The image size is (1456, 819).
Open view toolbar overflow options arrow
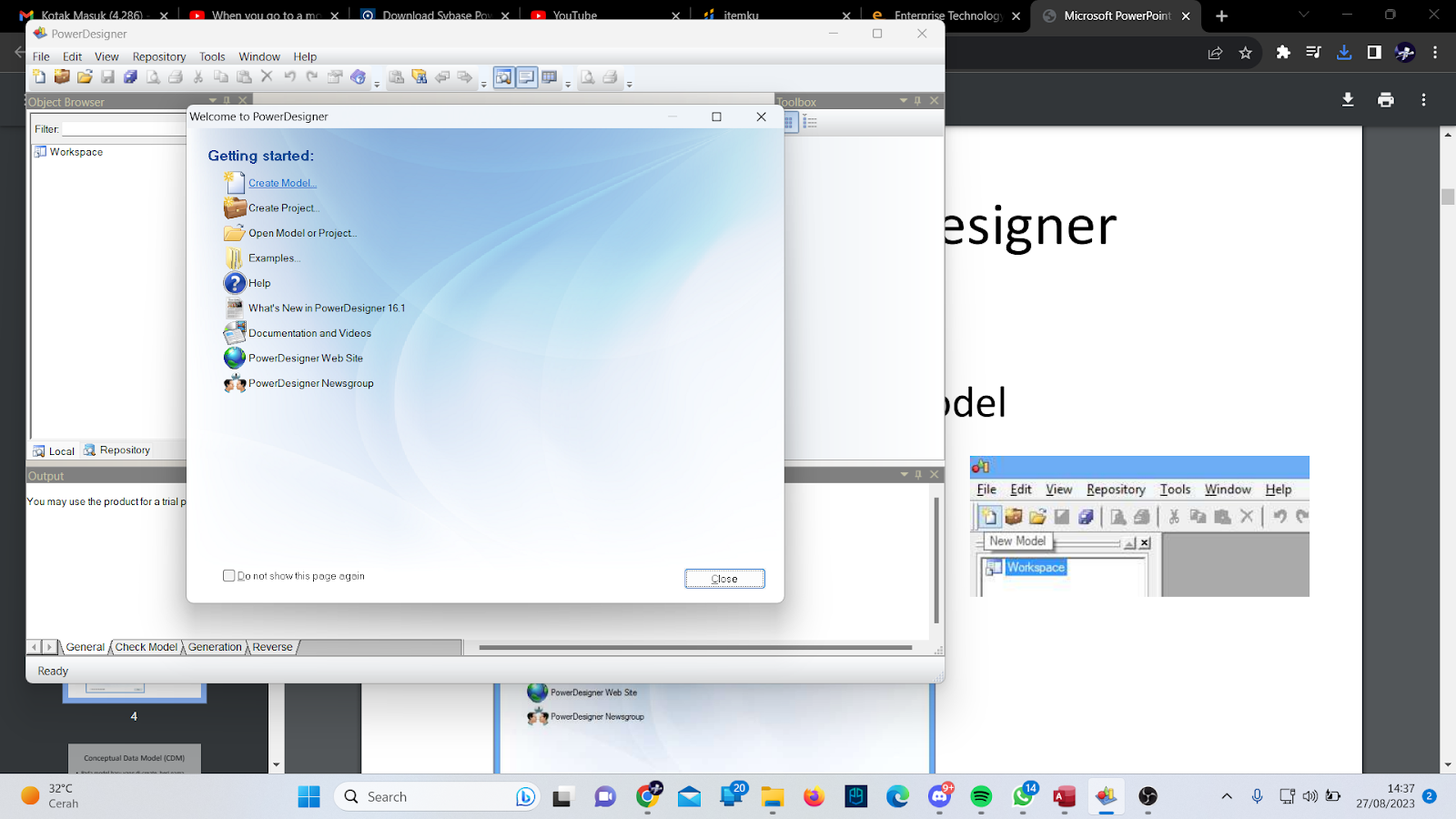568,84
